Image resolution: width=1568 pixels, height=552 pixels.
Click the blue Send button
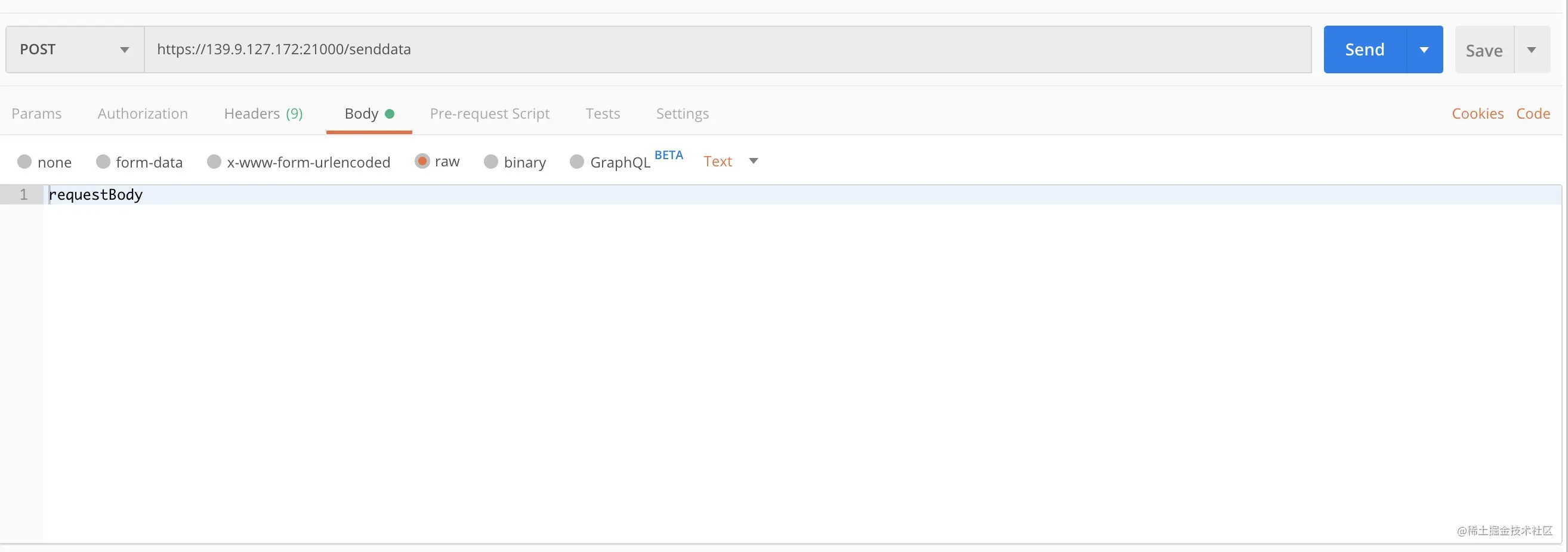(1365, 49)
